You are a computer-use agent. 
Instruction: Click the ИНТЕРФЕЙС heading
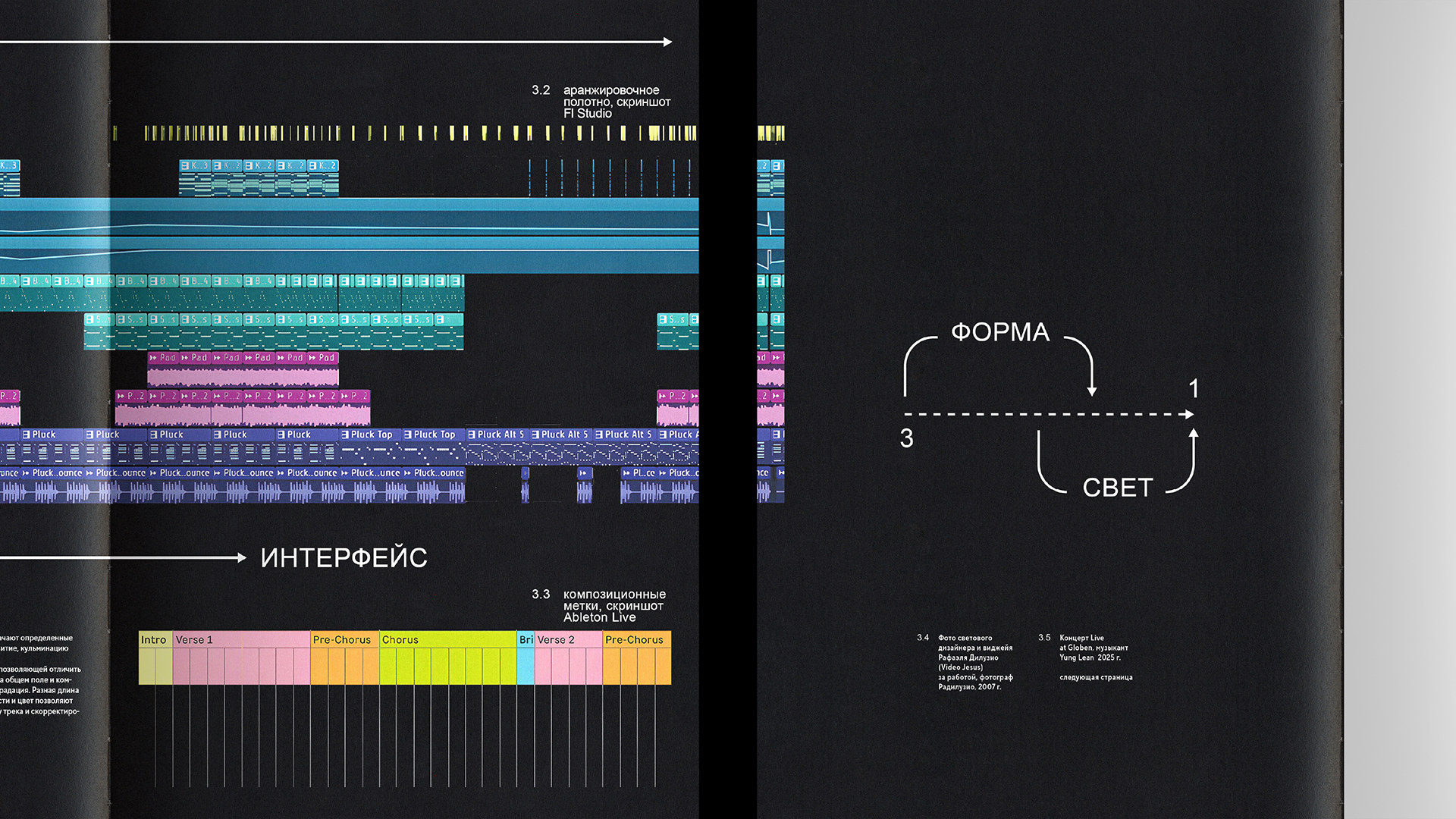(x=344, y=558)
